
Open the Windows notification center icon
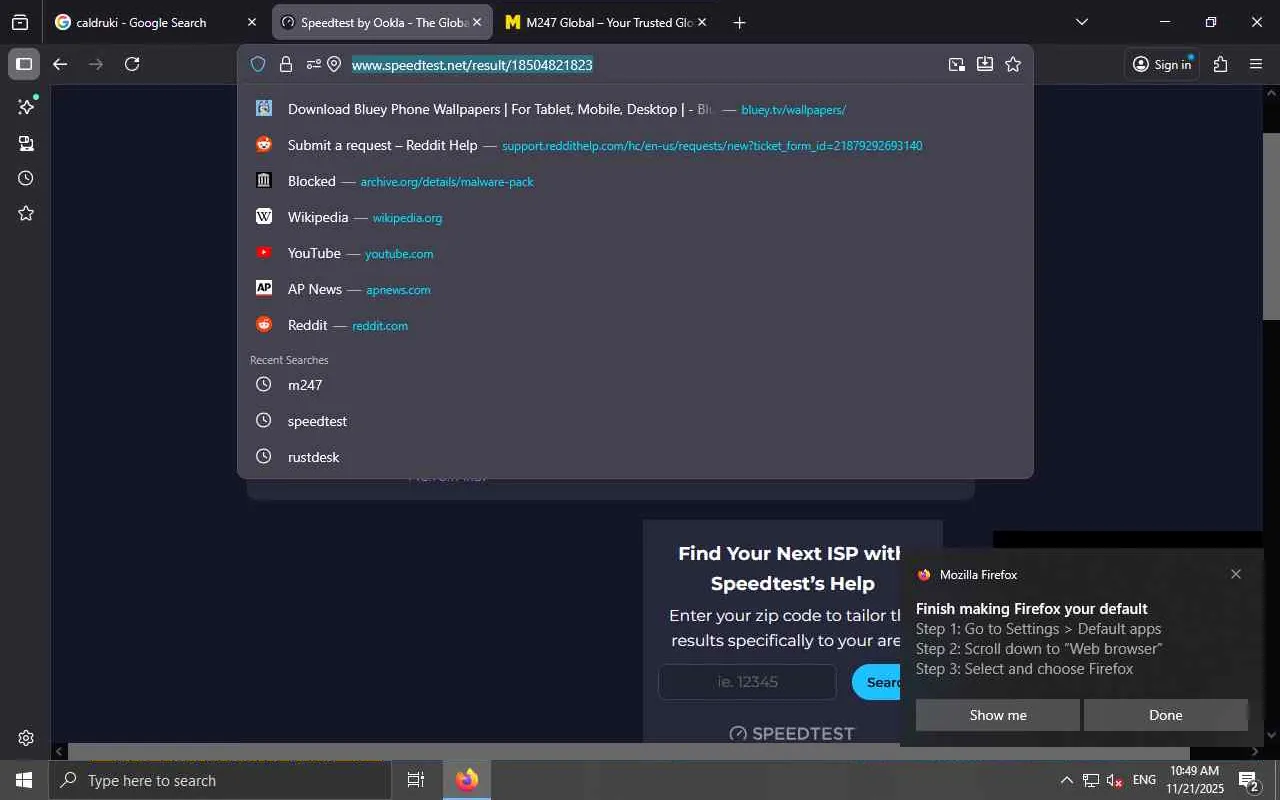[1248, 780]
